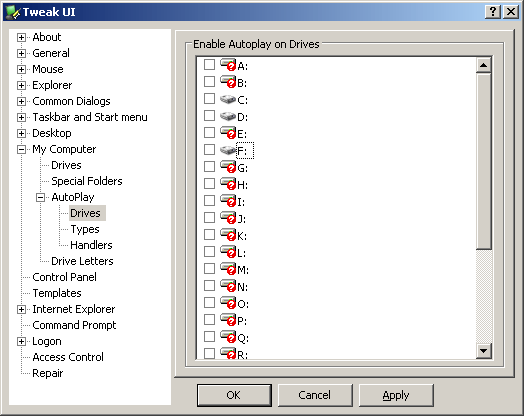Open the Special Folders page
Image resolution: width=524 pixels, height=416 pixels.
pos(87,181)
